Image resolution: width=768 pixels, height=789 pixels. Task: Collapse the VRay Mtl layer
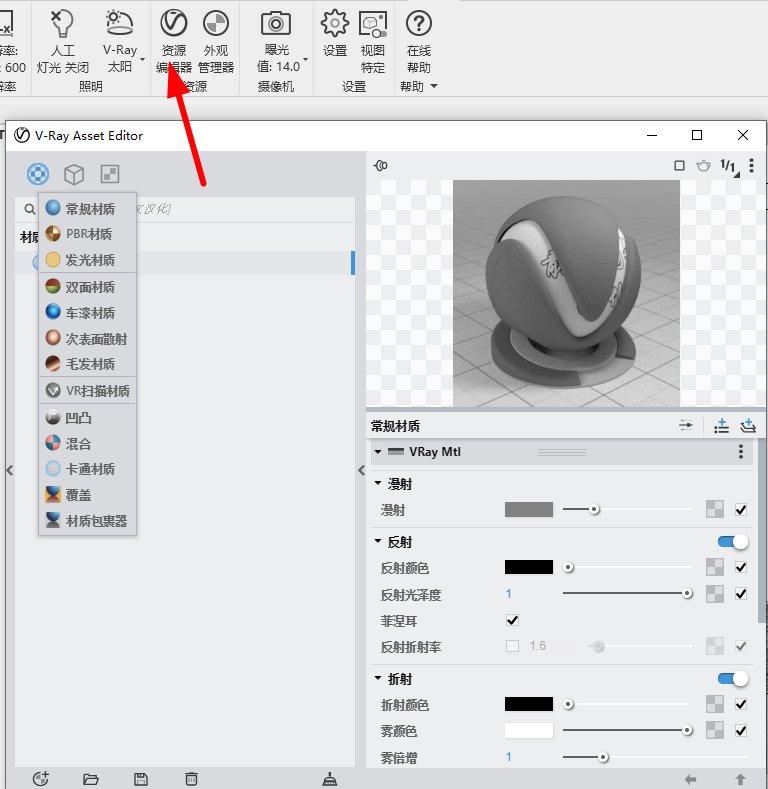pyautogui.click(x=378, y=452)
